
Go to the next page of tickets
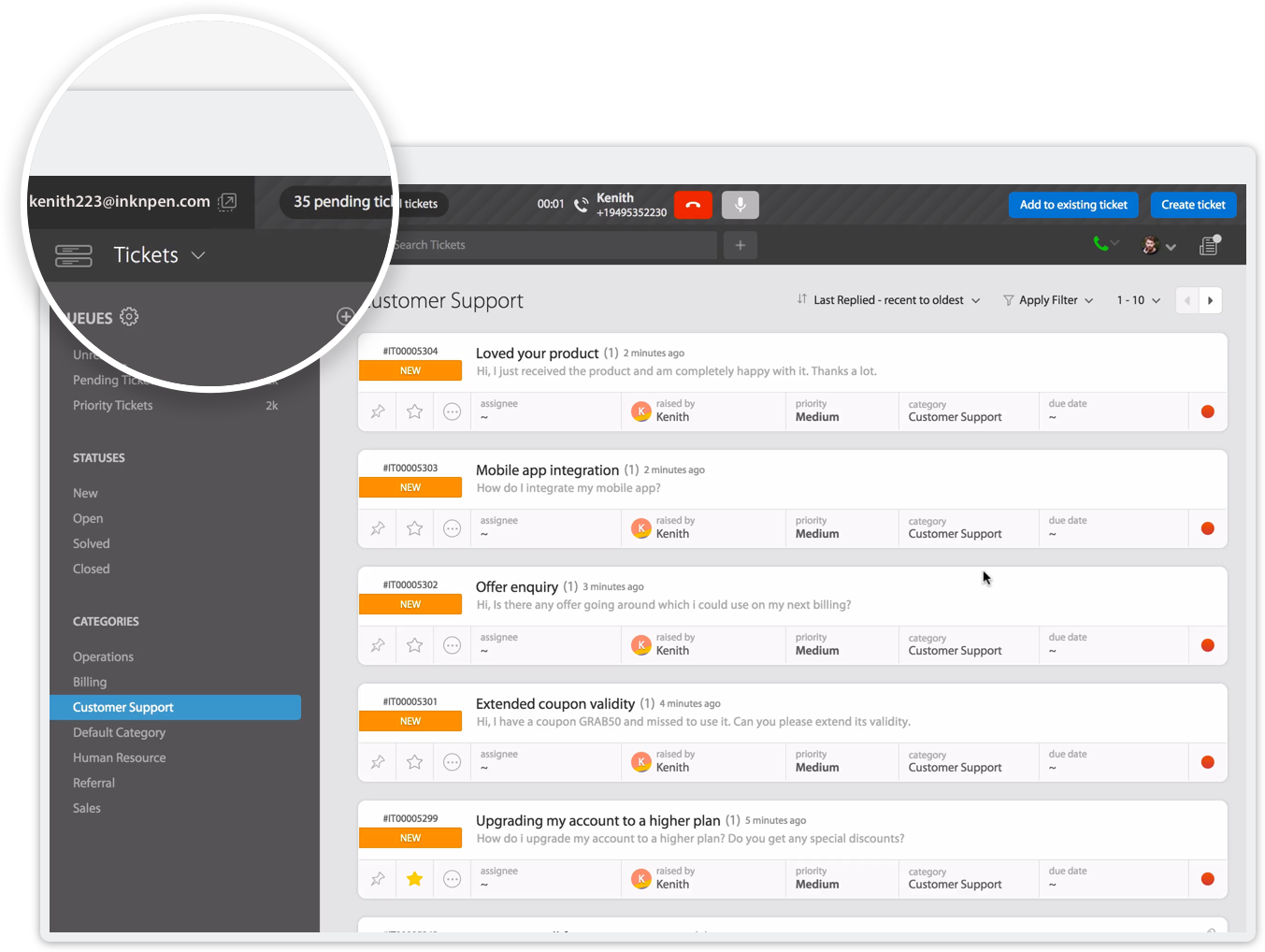(1210, 300)
